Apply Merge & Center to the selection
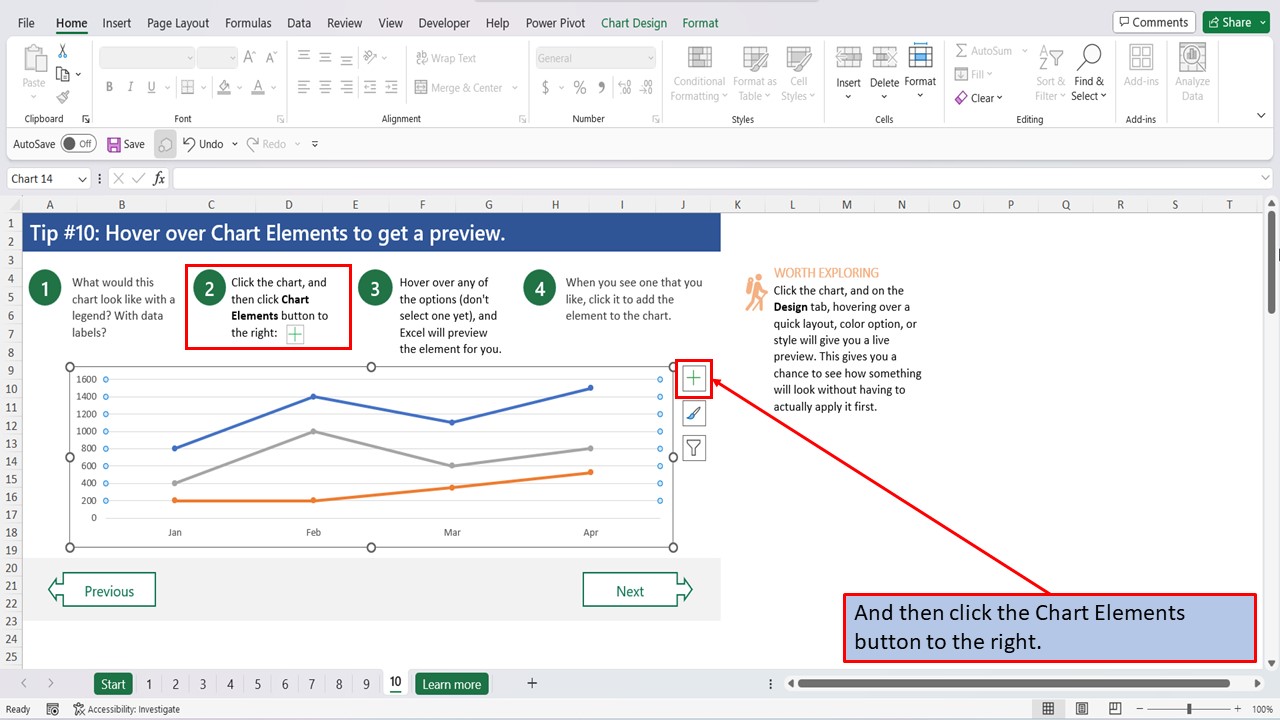Image resolution: width=1280 pixels, height=720 pixels. point(460,88)
